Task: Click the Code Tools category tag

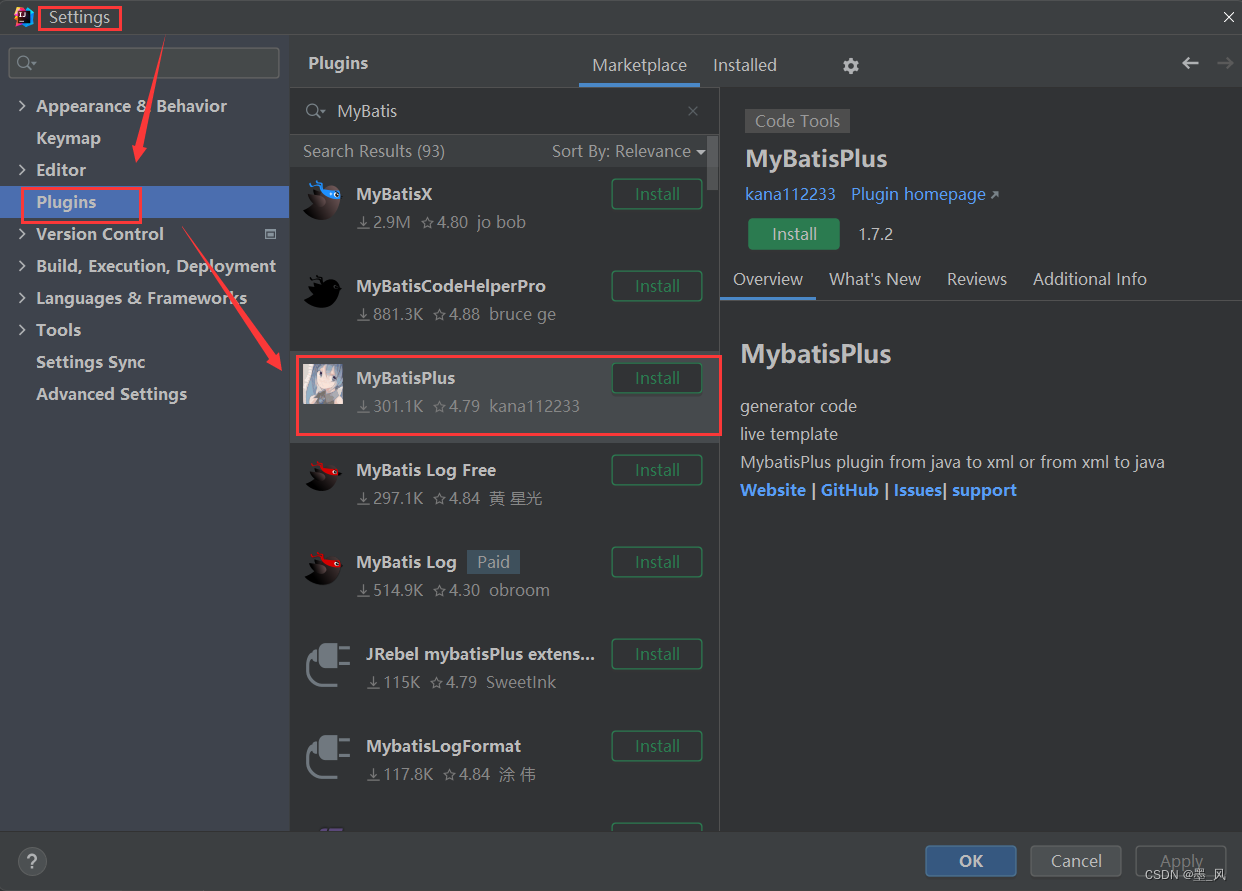Action: point(797,121)
